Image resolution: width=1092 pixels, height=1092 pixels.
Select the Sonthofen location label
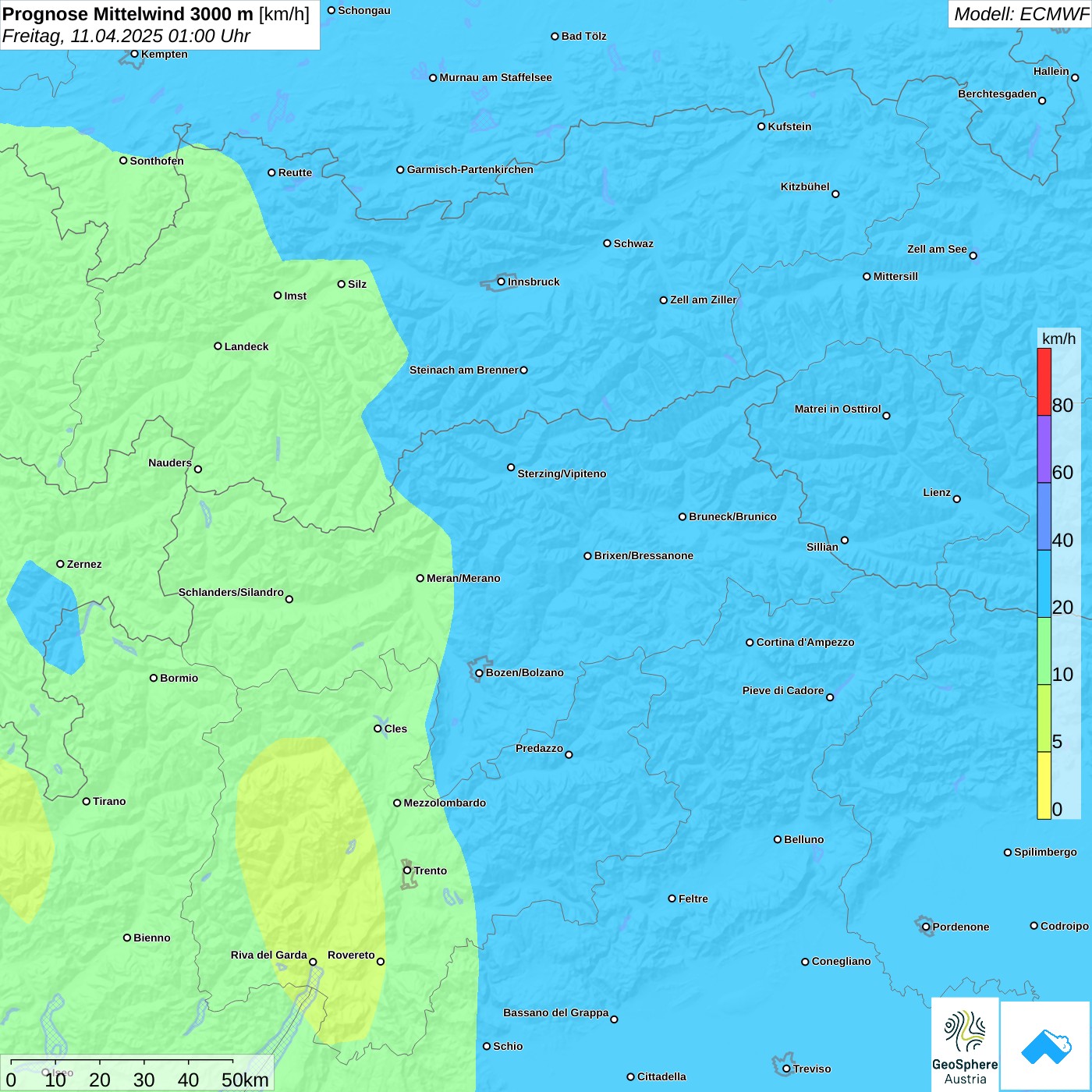point(157,161)
